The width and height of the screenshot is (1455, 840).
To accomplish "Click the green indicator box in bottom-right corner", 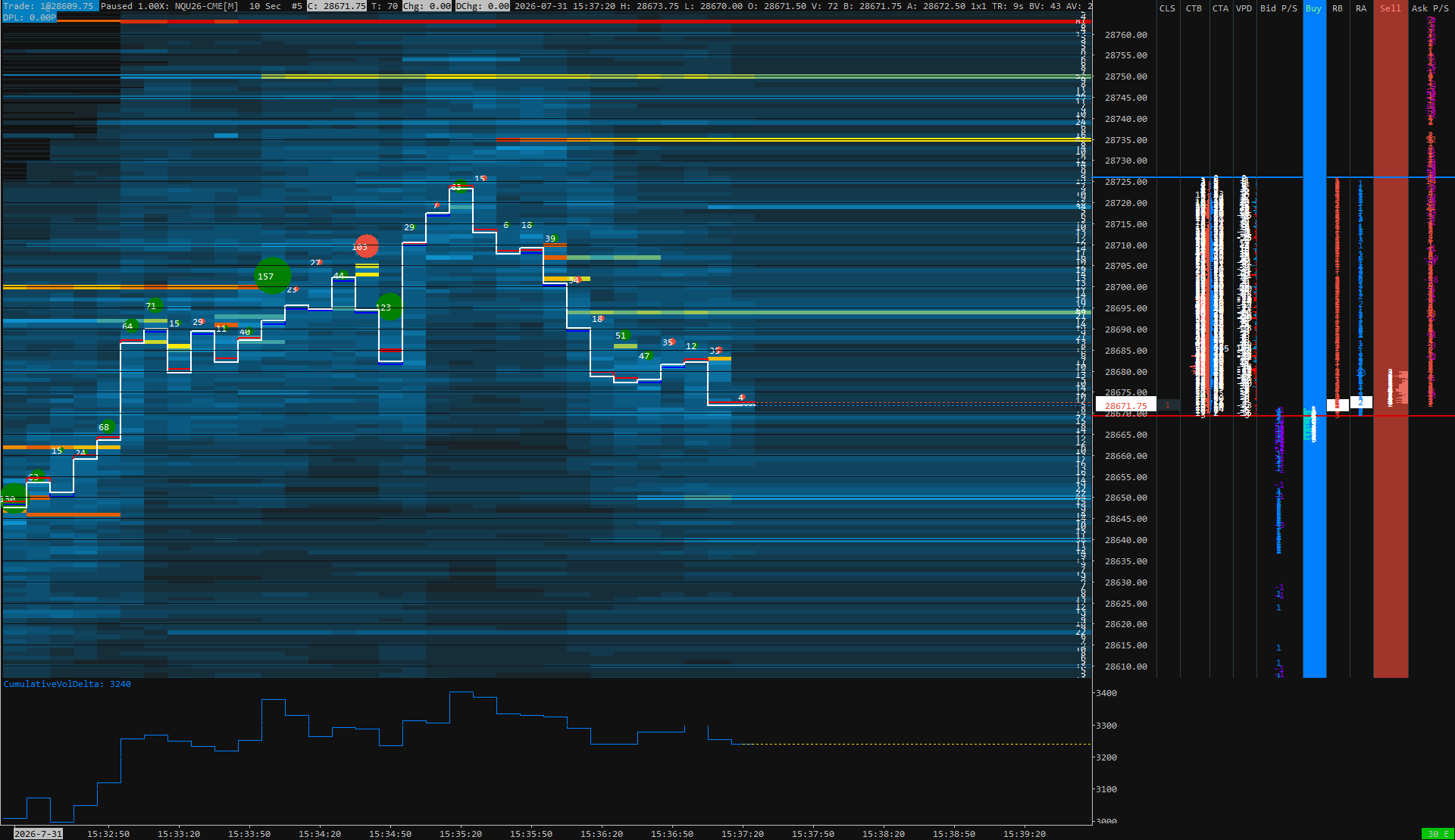I will pyautogui.click(x=1437, y=834).
